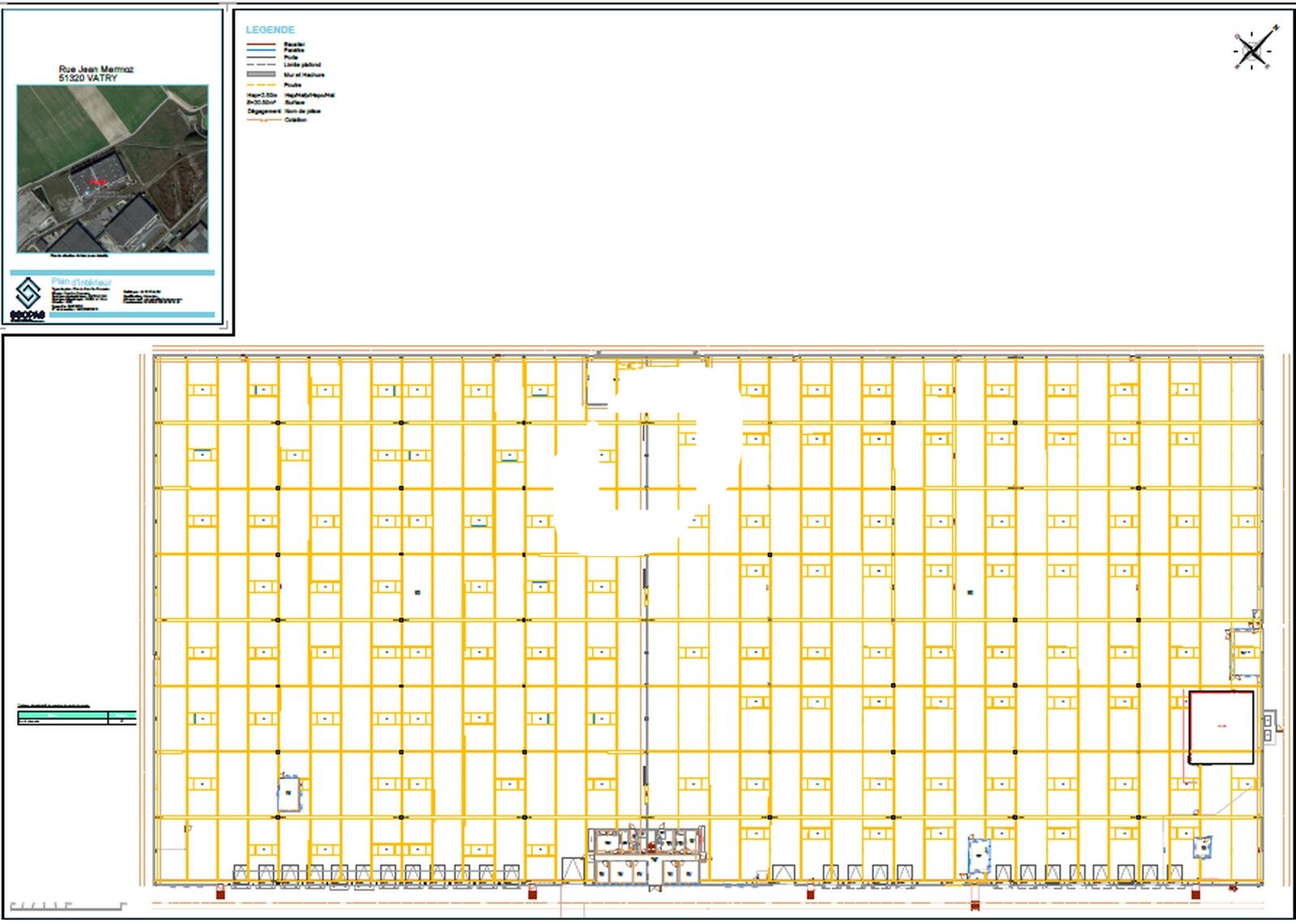Screen dimensions: 1296x924
Task: Click the teal-header table left of plan
Action: 77,717
